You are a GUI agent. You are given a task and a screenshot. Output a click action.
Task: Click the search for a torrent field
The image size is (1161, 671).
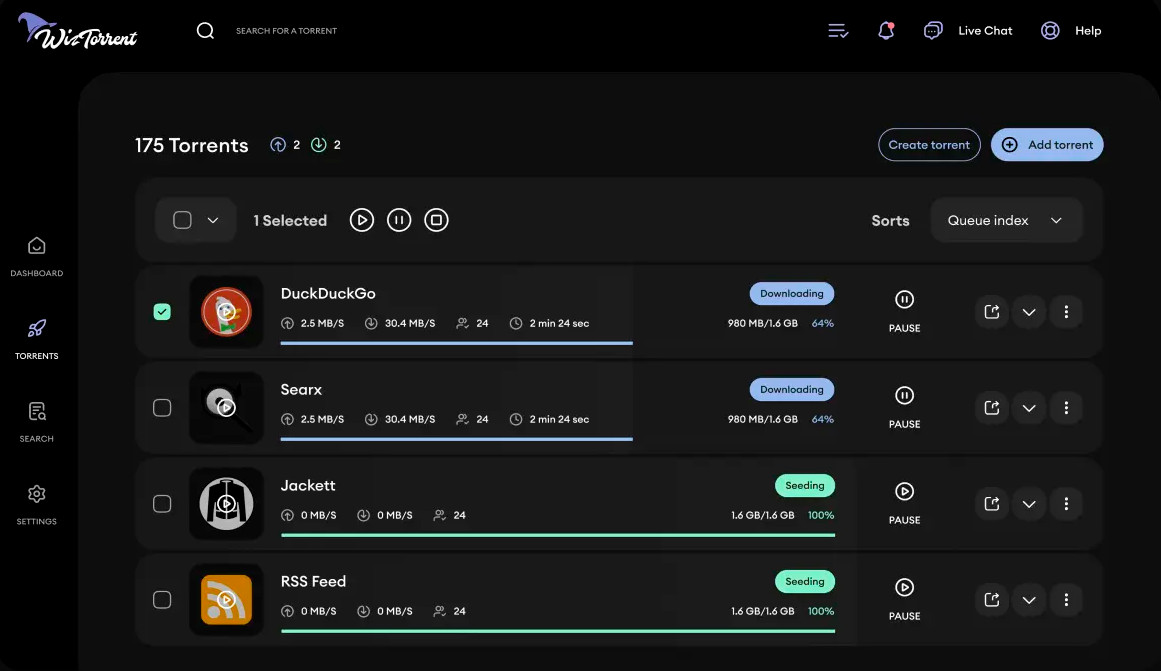point(286,30)
